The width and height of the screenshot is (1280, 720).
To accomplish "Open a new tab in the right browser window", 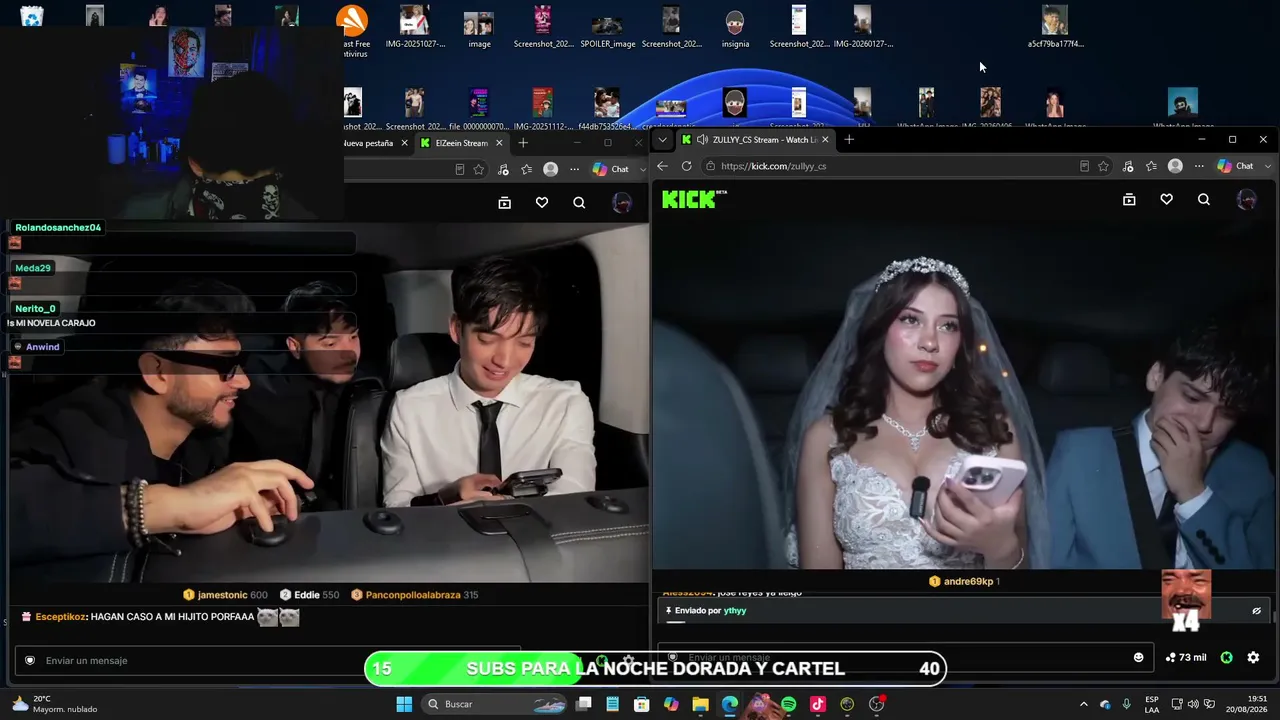I will 849,140.
